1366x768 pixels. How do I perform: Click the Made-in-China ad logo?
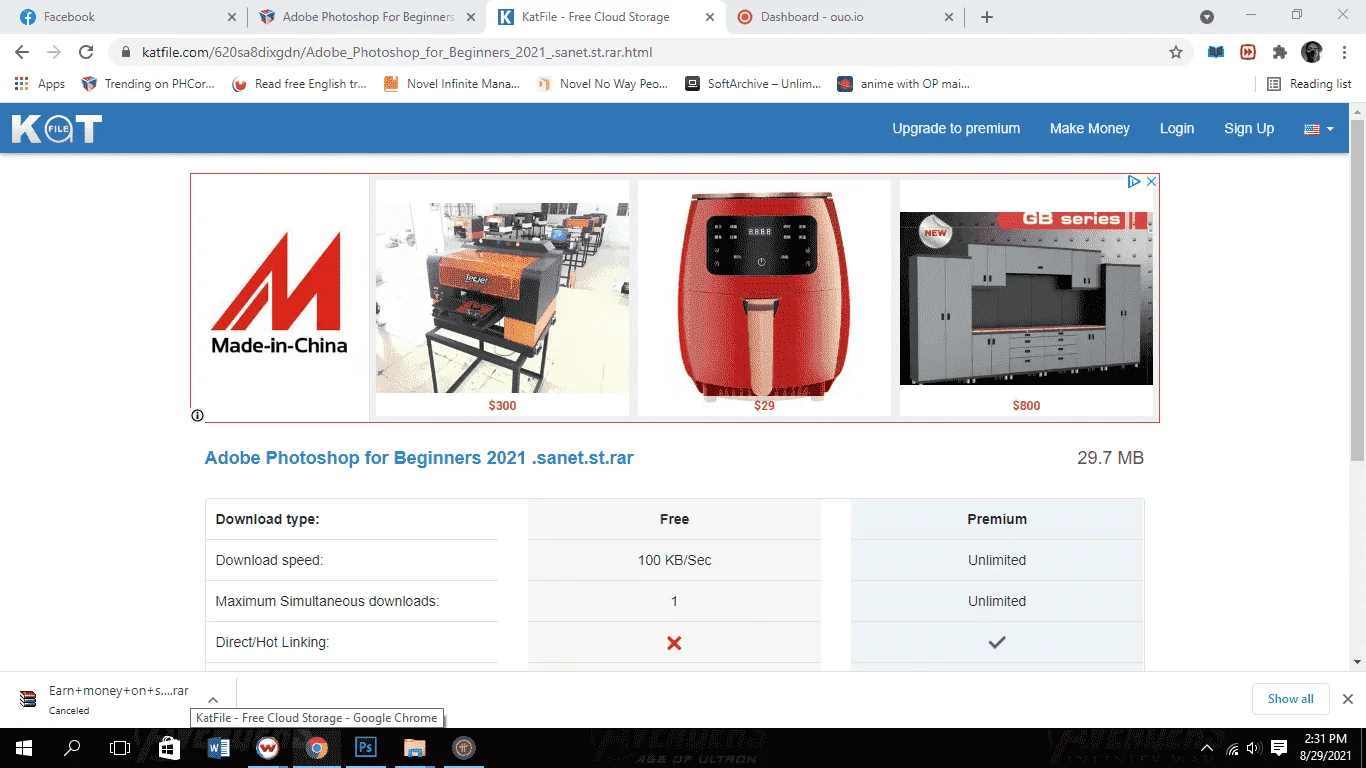pyautogui.click(x=279, y=294)
